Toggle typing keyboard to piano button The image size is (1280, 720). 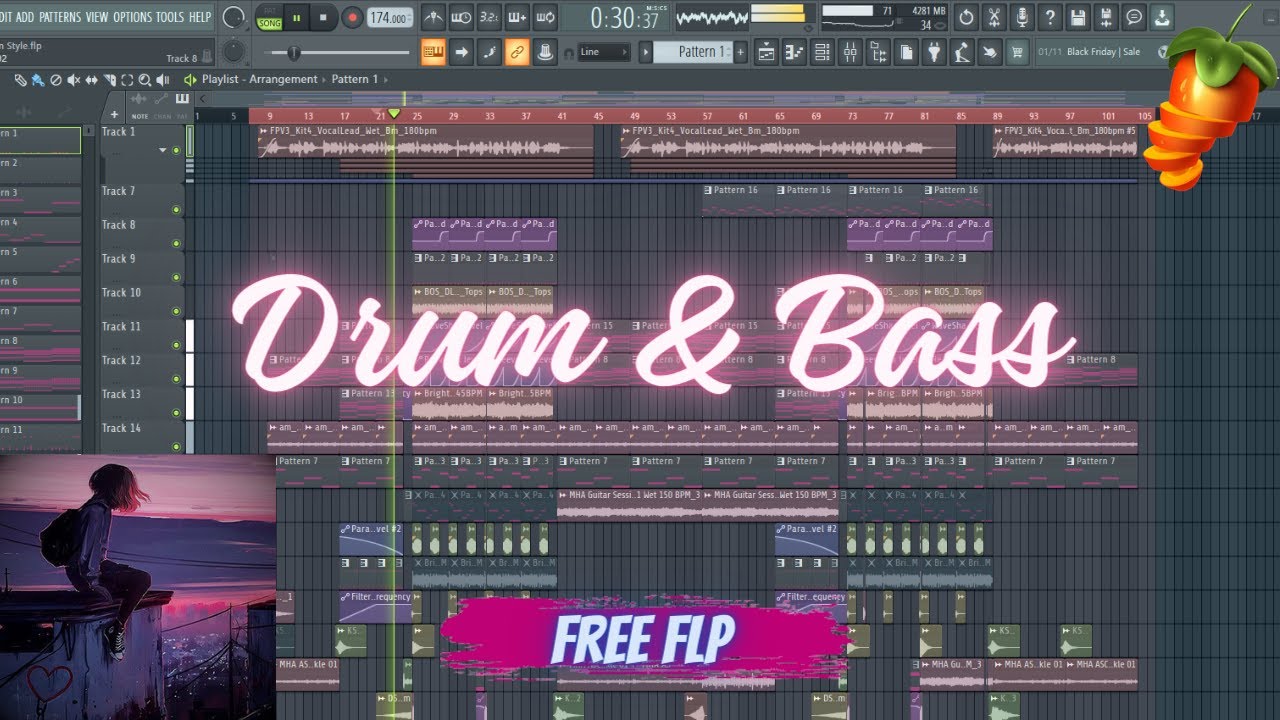point(433,52)
